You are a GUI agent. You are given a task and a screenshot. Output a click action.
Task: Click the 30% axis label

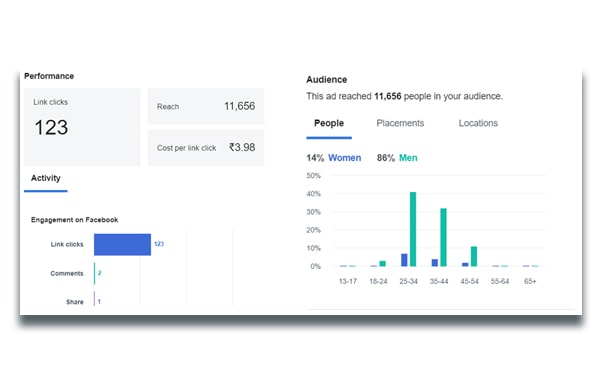click(313, 212)
